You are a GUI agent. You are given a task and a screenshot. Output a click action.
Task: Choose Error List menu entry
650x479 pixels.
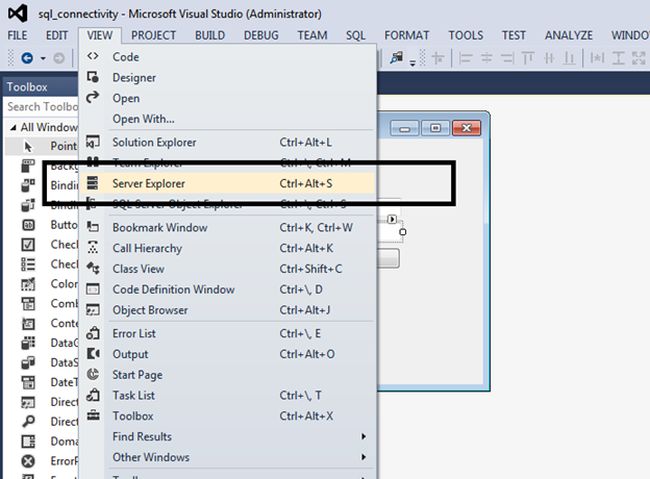click(x=227, y=333)
